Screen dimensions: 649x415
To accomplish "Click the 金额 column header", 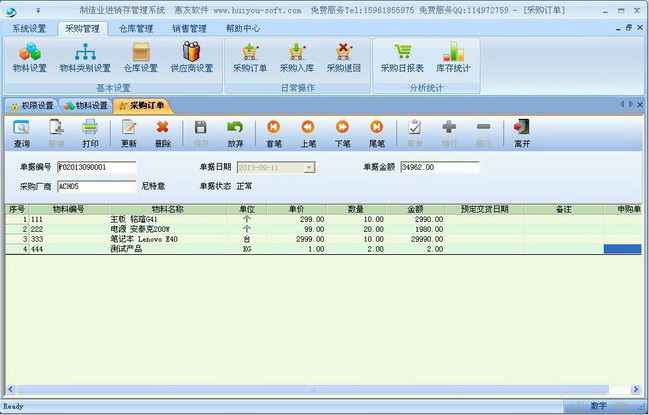I will pyautogui.click(x=415, y=209).
